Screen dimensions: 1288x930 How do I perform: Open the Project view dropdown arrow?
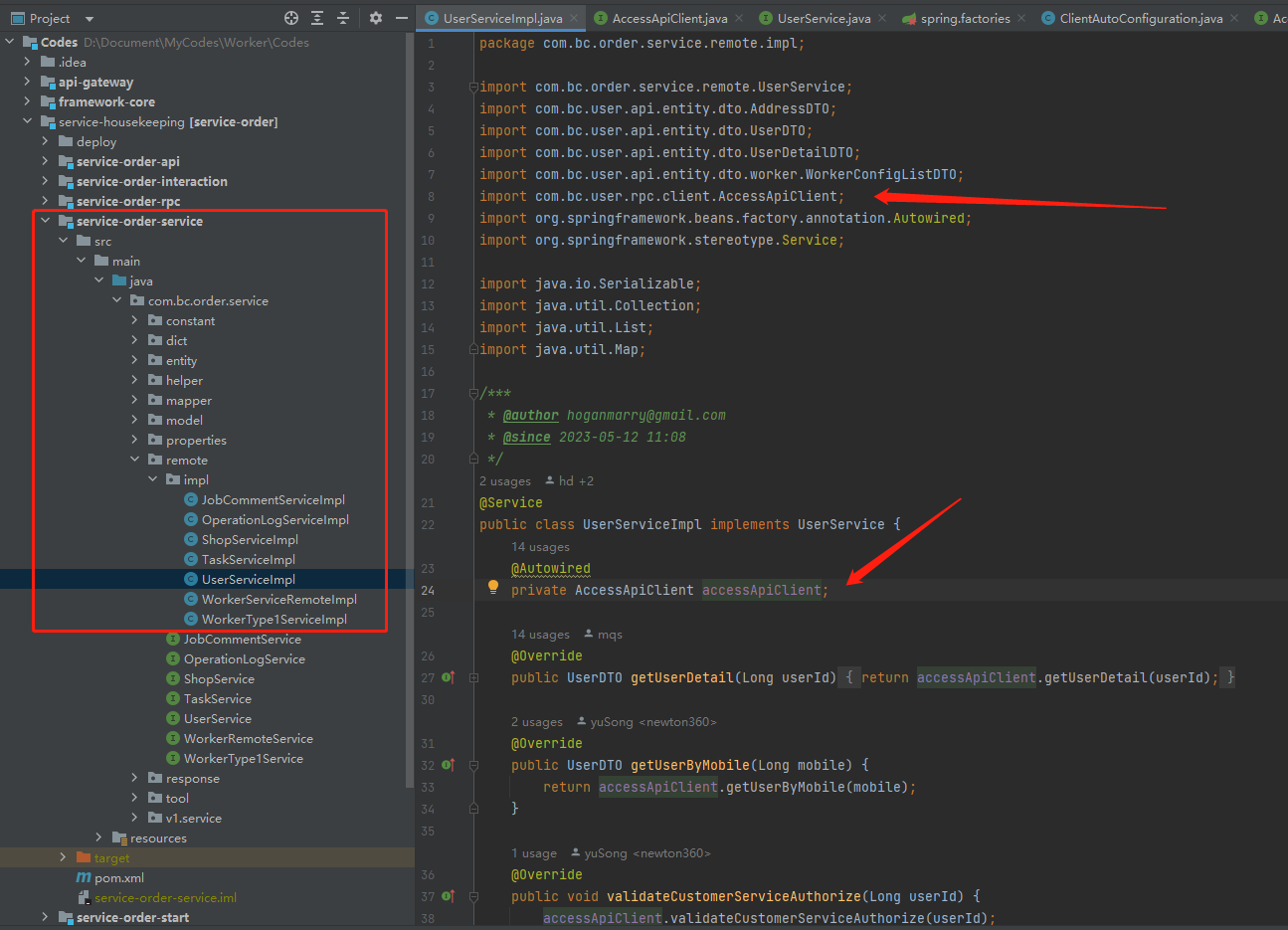click(x=90, y=19)
